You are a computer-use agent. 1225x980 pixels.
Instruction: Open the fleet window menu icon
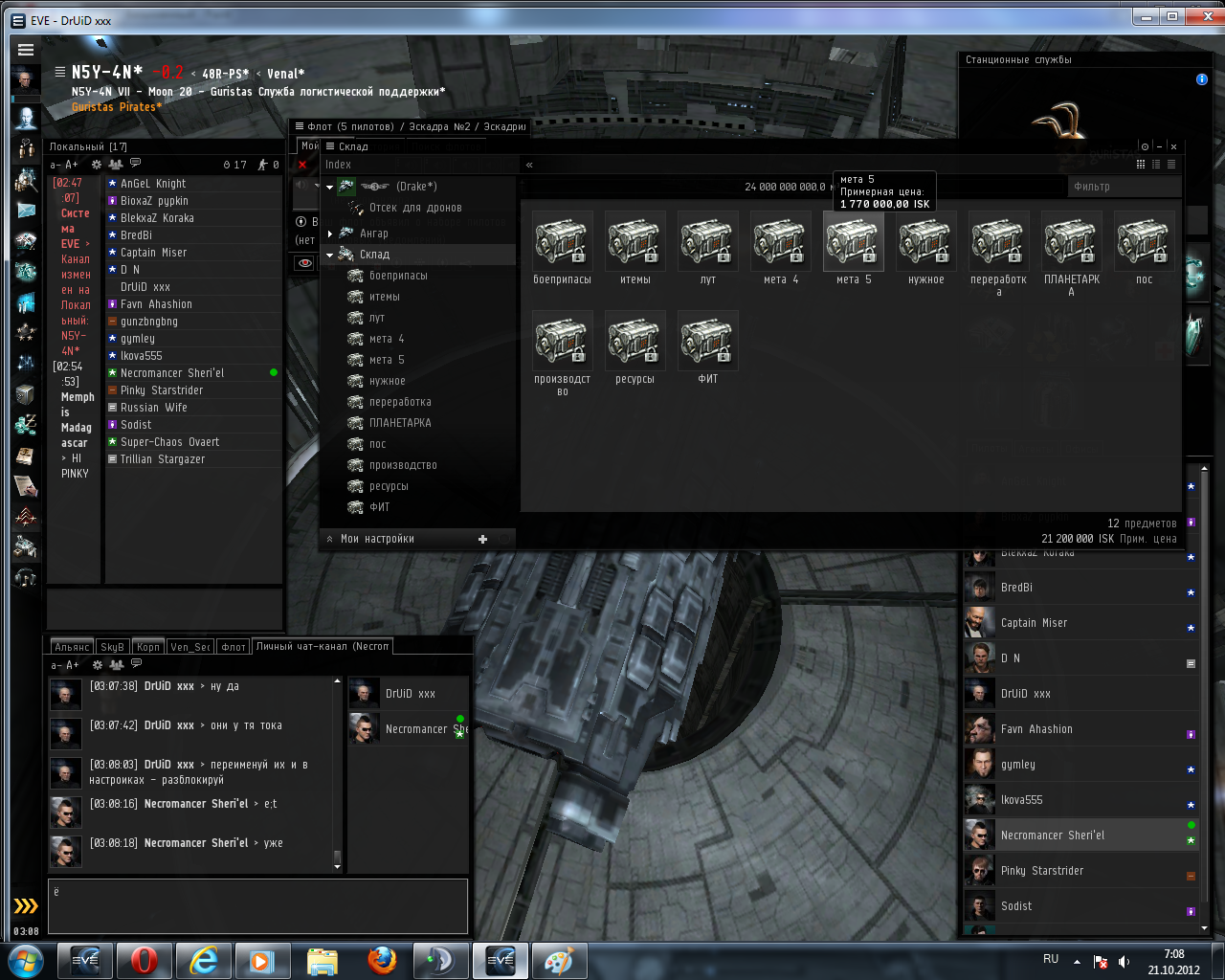[300, 126]
